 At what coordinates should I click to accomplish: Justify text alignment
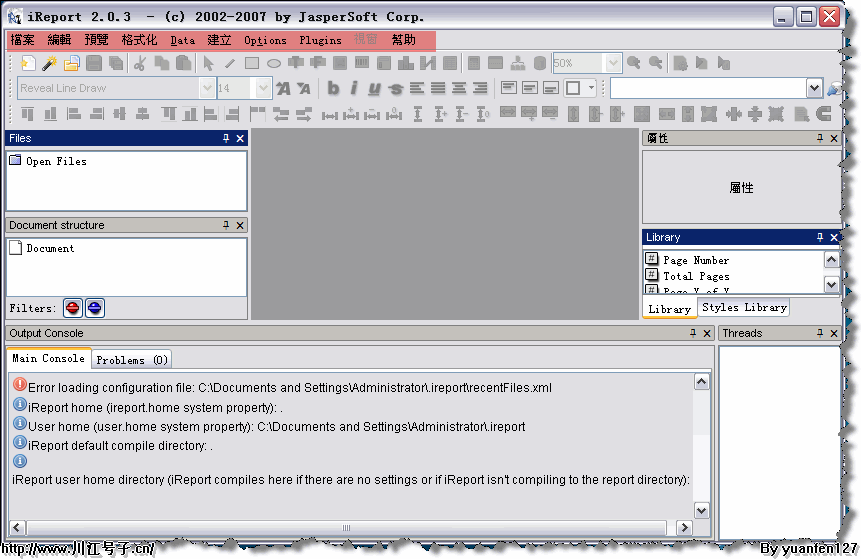(x=438, y=88)
